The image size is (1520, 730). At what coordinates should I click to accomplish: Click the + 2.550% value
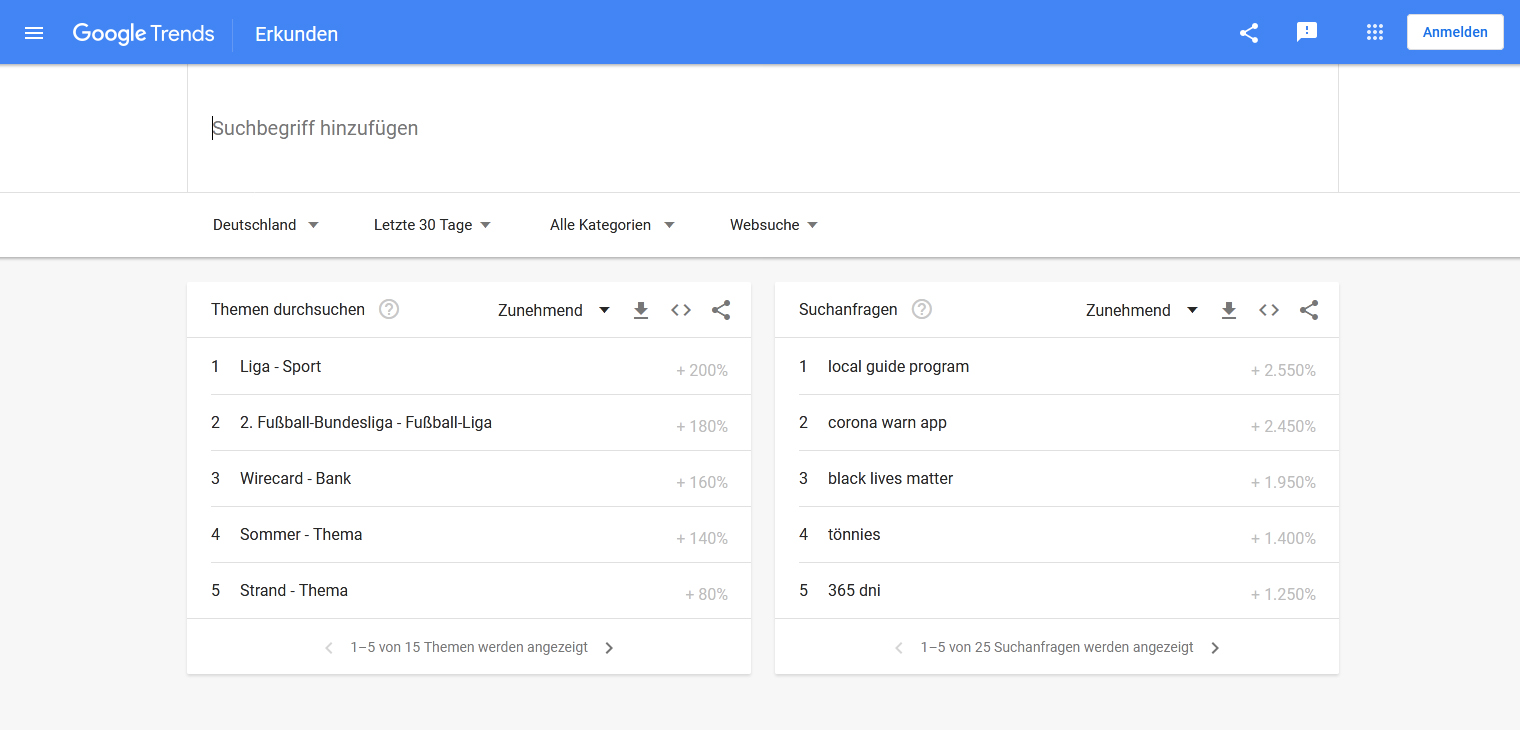coord(1283,371)
